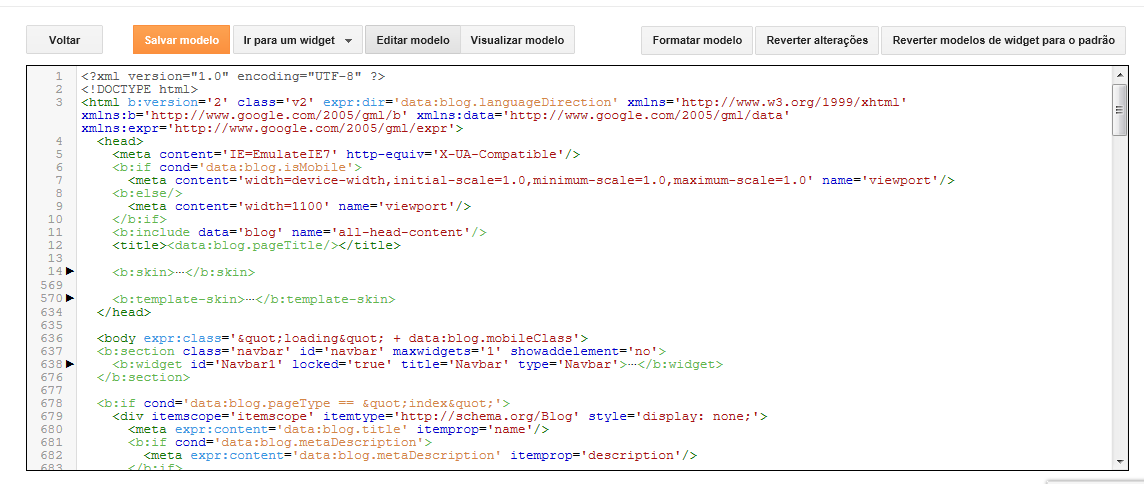This screenshot has height=484, width=1144.
Task: Expand the folded b:skin block arrow
Action: pyautogui.click(x=70, y=271)
